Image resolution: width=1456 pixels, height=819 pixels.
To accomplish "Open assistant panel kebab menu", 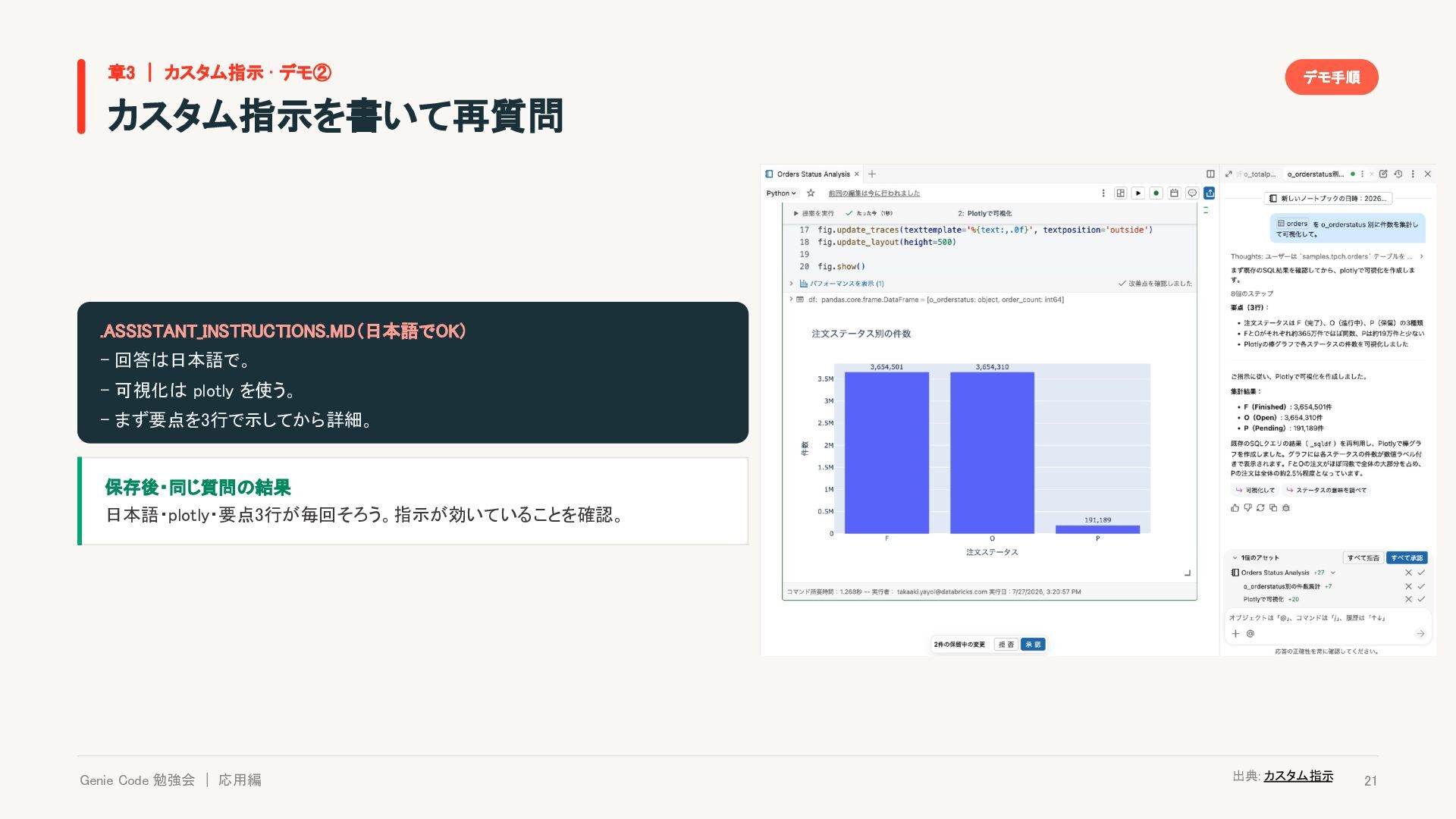I will (x=1413, y=174).
